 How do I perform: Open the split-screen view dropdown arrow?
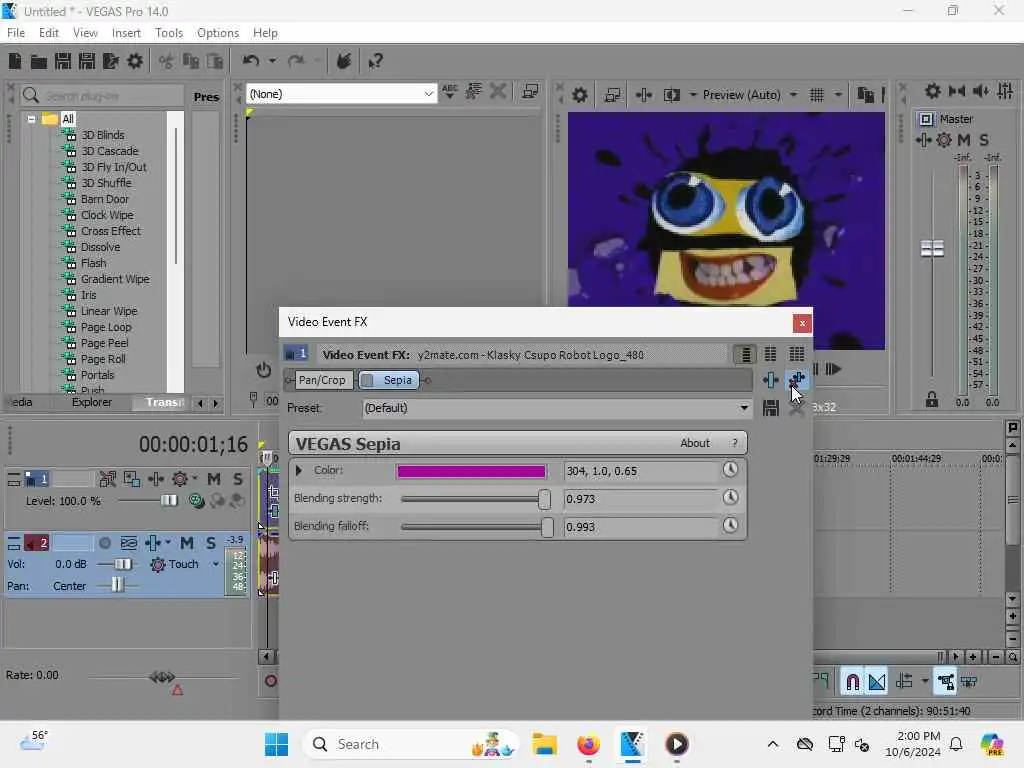[692, 95]
